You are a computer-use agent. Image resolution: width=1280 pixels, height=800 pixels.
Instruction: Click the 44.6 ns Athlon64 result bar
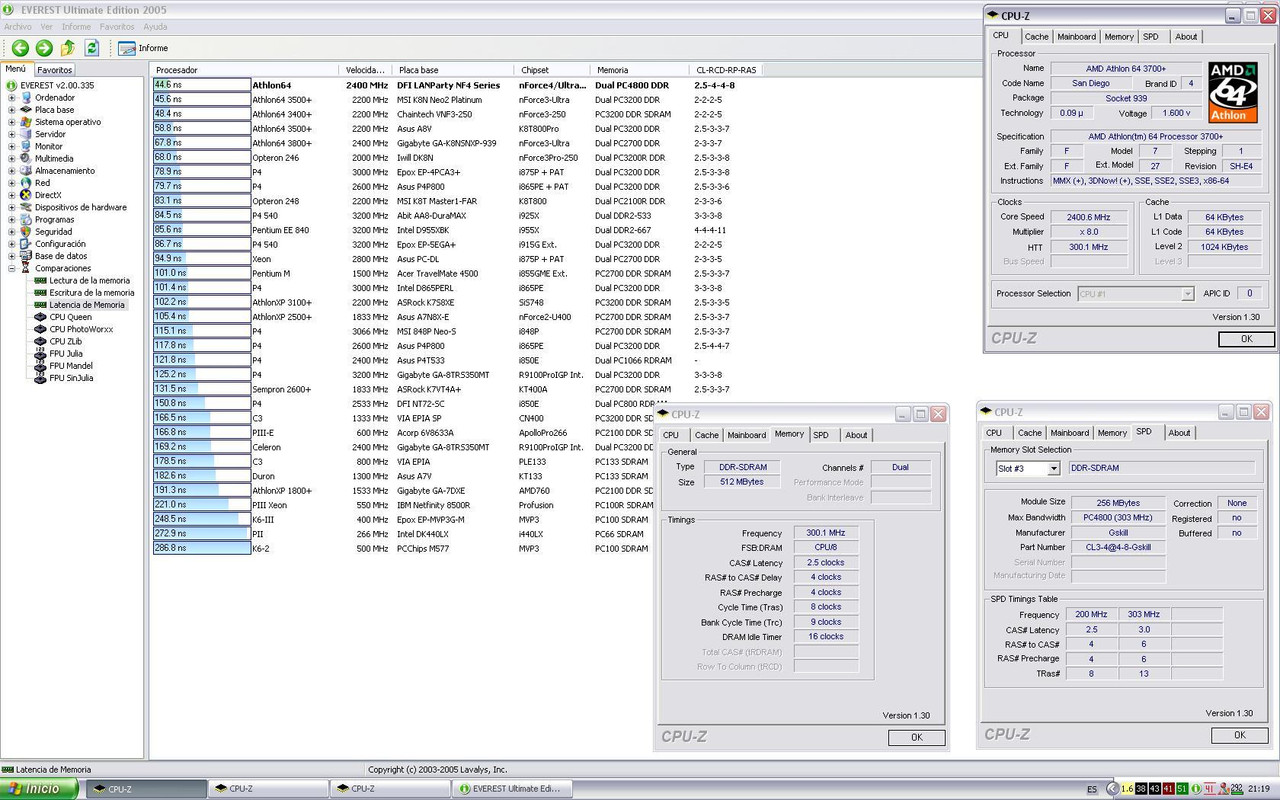point(201,86)
